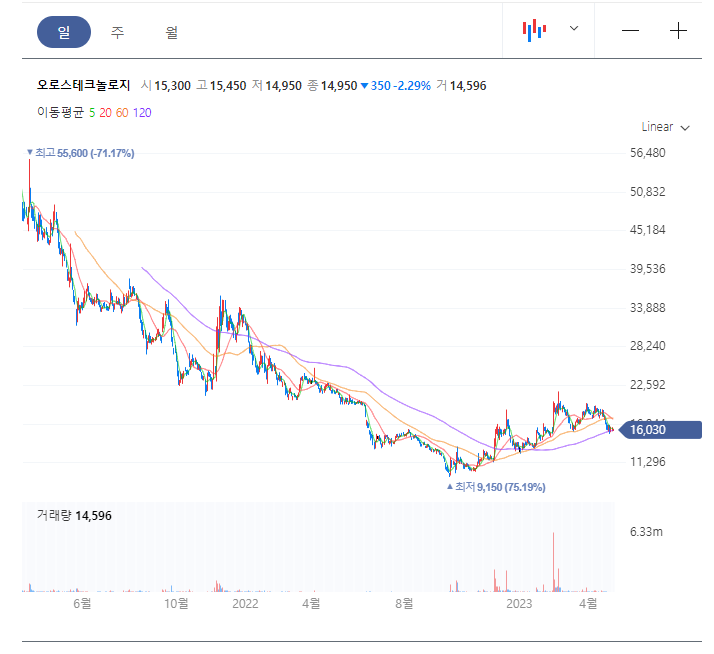Click the 20-day moving average label

[105, 112]
